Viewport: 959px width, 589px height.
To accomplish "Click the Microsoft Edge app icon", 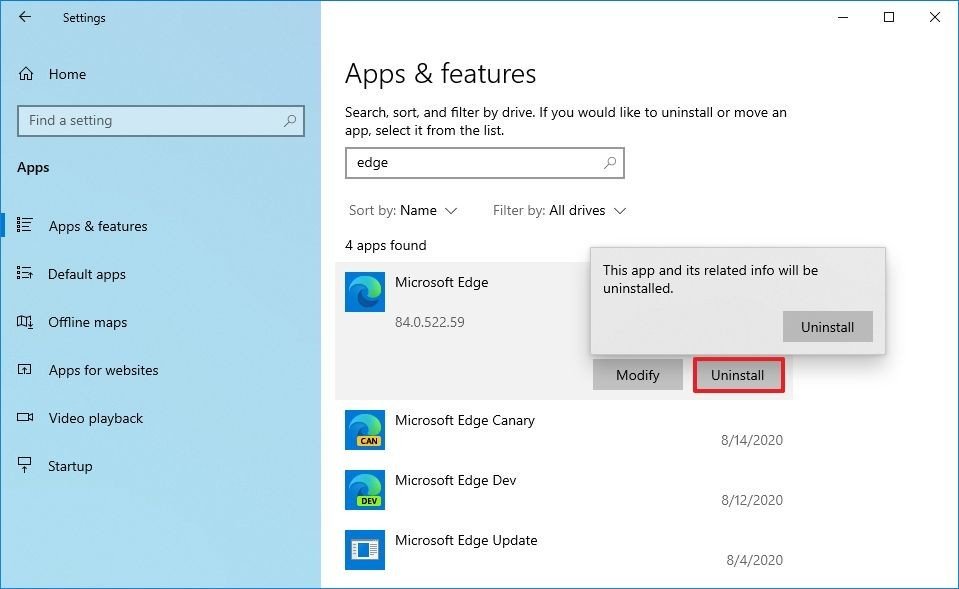I will click(x=364, y=291).
